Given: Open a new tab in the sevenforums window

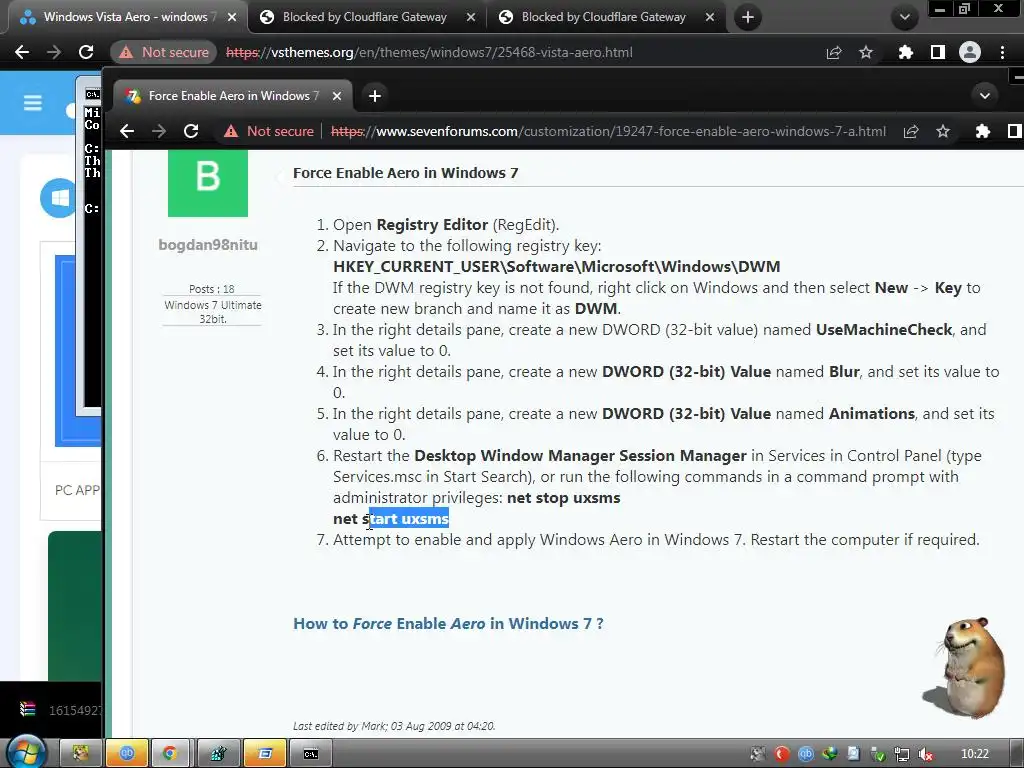Looking at the screenshot, I should pyautogui.click(x=375, y=96).
